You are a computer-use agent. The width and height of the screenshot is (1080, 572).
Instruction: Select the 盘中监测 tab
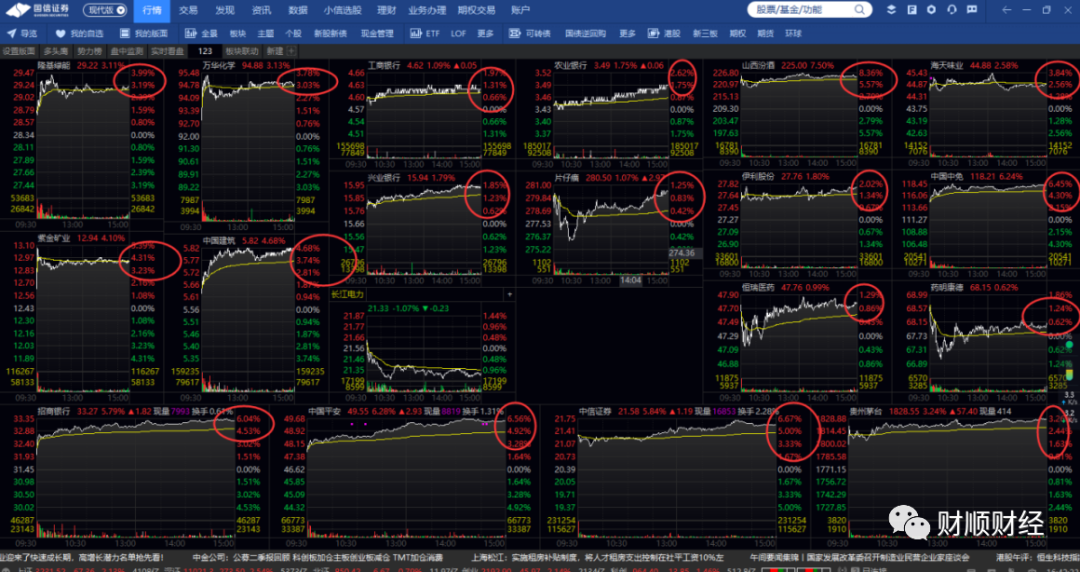tap(127, 51)
